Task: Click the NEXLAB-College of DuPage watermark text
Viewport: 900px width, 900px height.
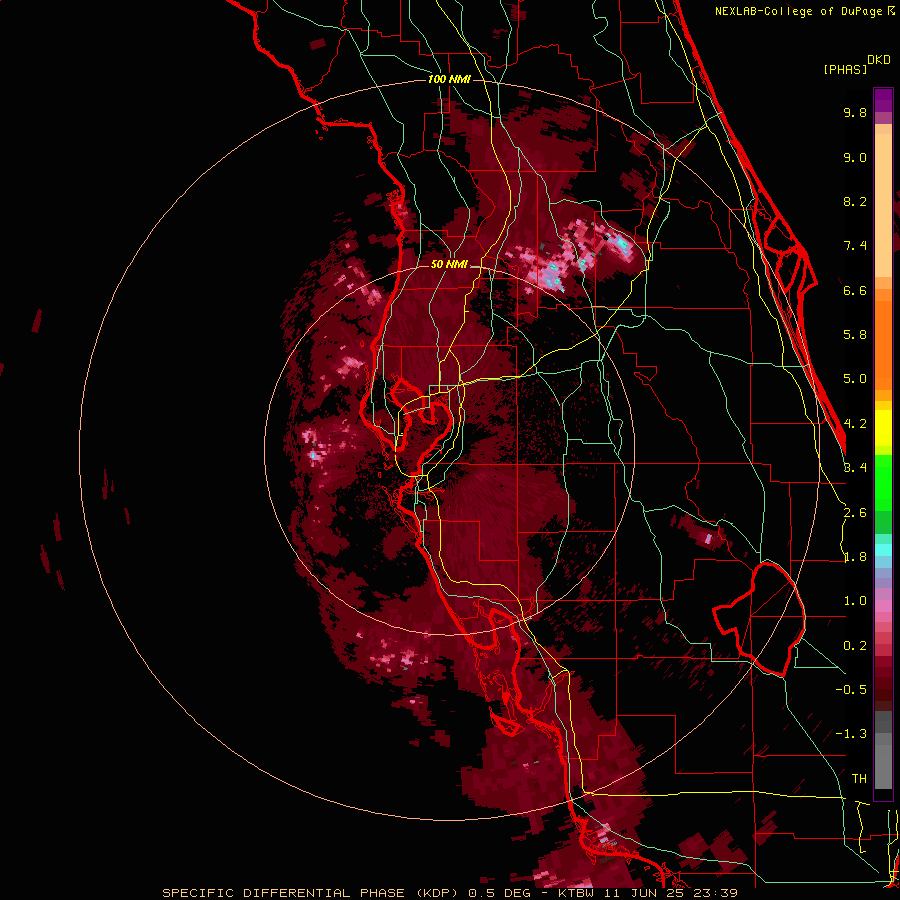Action: pyautogui.click(x=798, y=11)
